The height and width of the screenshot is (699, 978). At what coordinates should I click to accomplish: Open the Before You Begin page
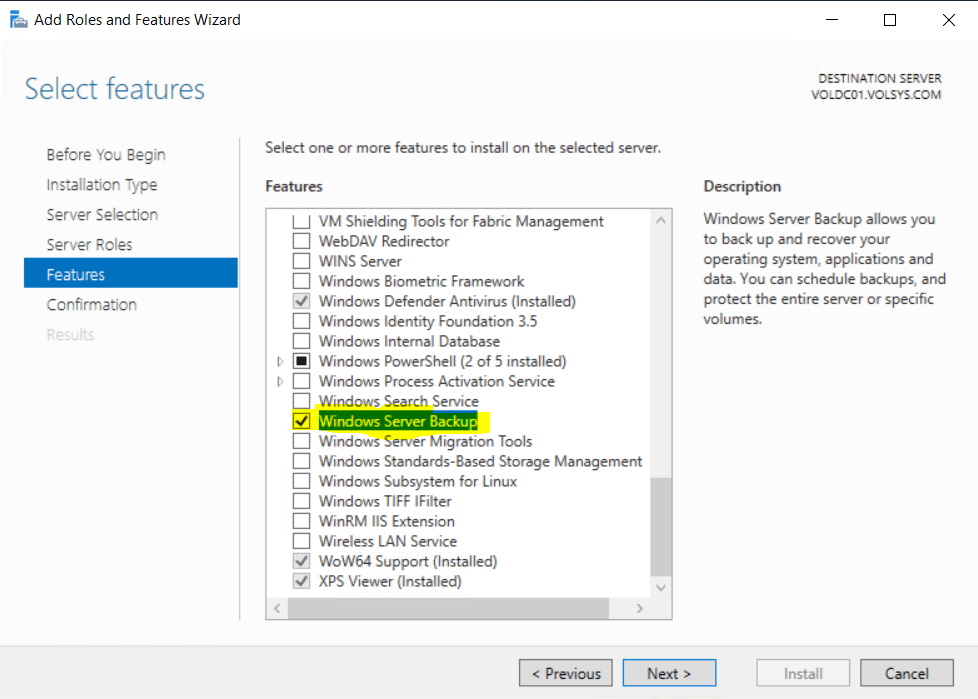tap(105, 155)
